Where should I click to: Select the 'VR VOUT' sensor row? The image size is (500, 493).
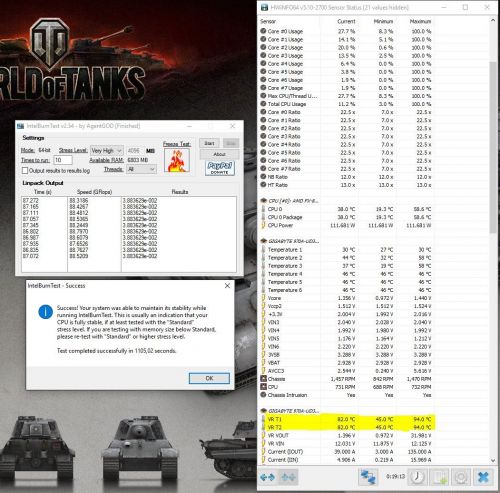coord(346,435)
